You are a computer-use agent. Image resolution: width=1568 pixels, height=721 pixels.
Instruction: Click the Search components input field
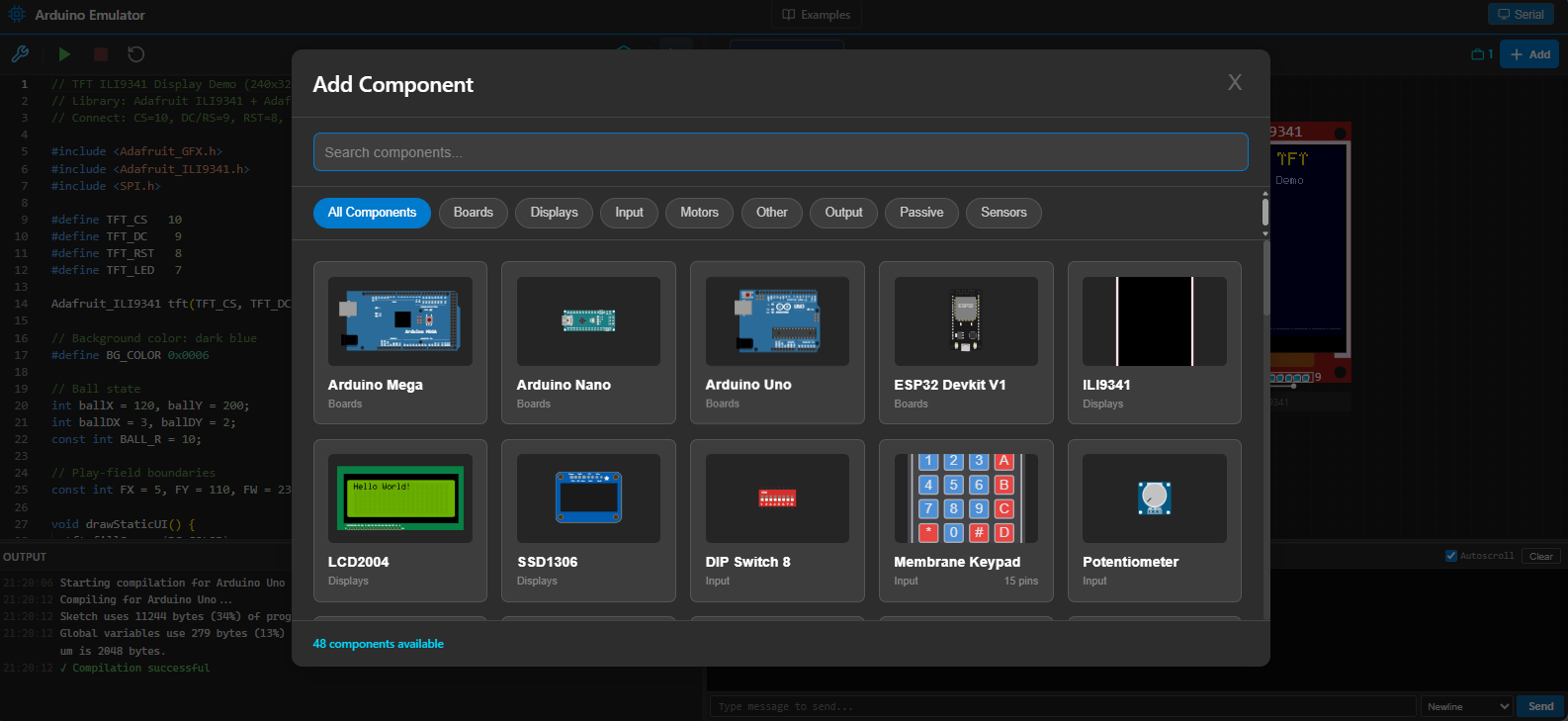tap(780, 152)
